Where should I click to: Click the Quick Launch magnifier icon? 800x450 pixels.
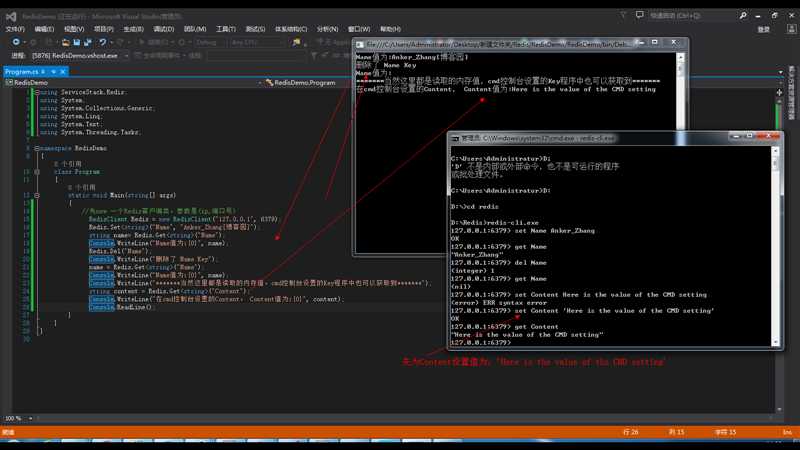coord(743,16)
